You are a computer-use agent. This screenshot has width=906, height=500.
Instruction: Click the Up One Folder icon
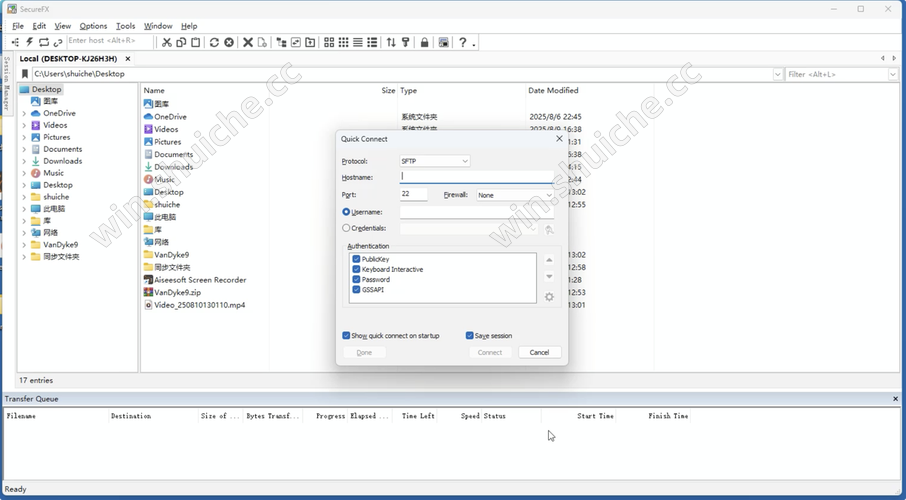tap(310, 42)
